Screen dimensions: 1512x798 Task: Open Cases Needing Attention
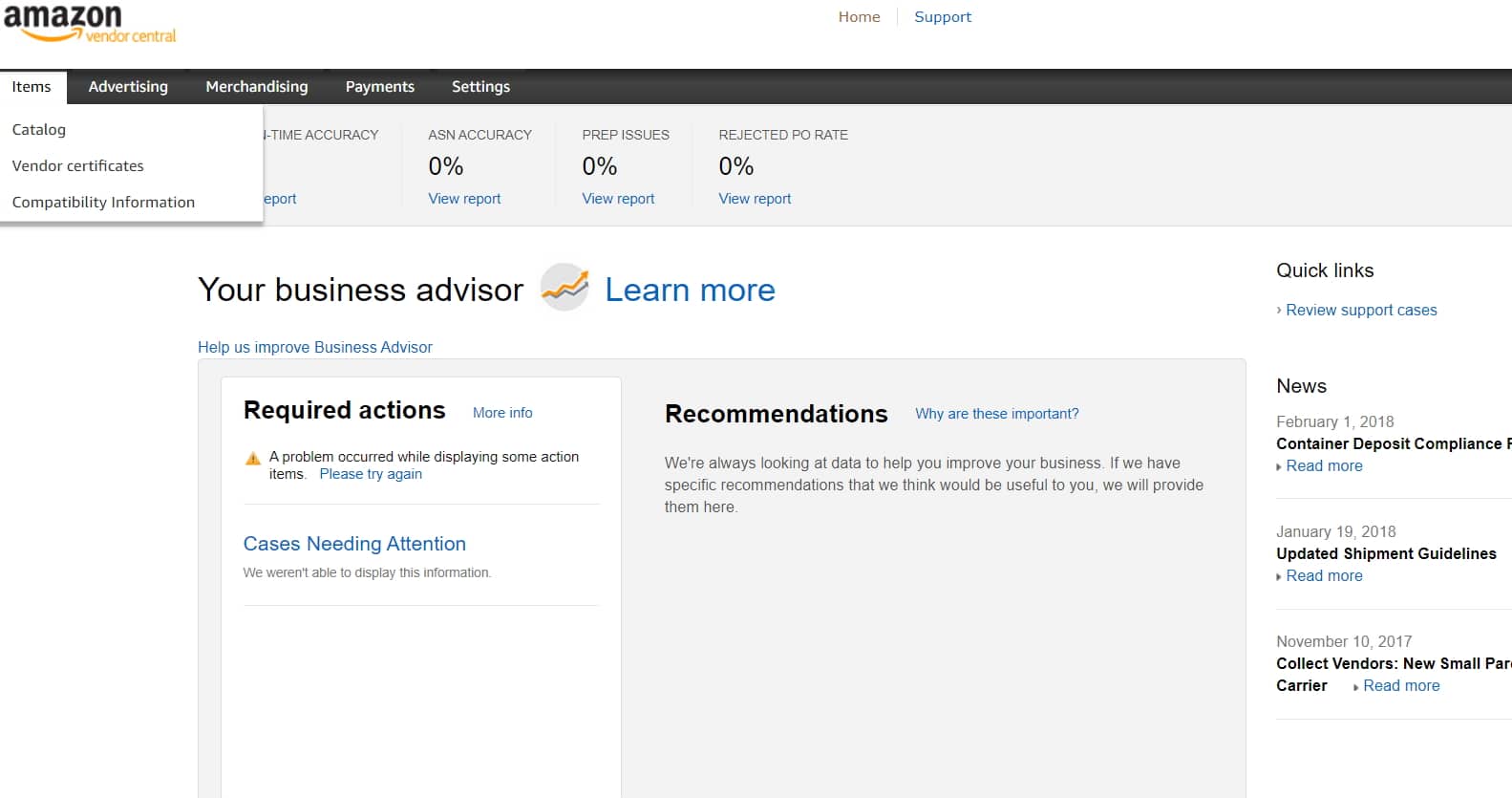354,544
